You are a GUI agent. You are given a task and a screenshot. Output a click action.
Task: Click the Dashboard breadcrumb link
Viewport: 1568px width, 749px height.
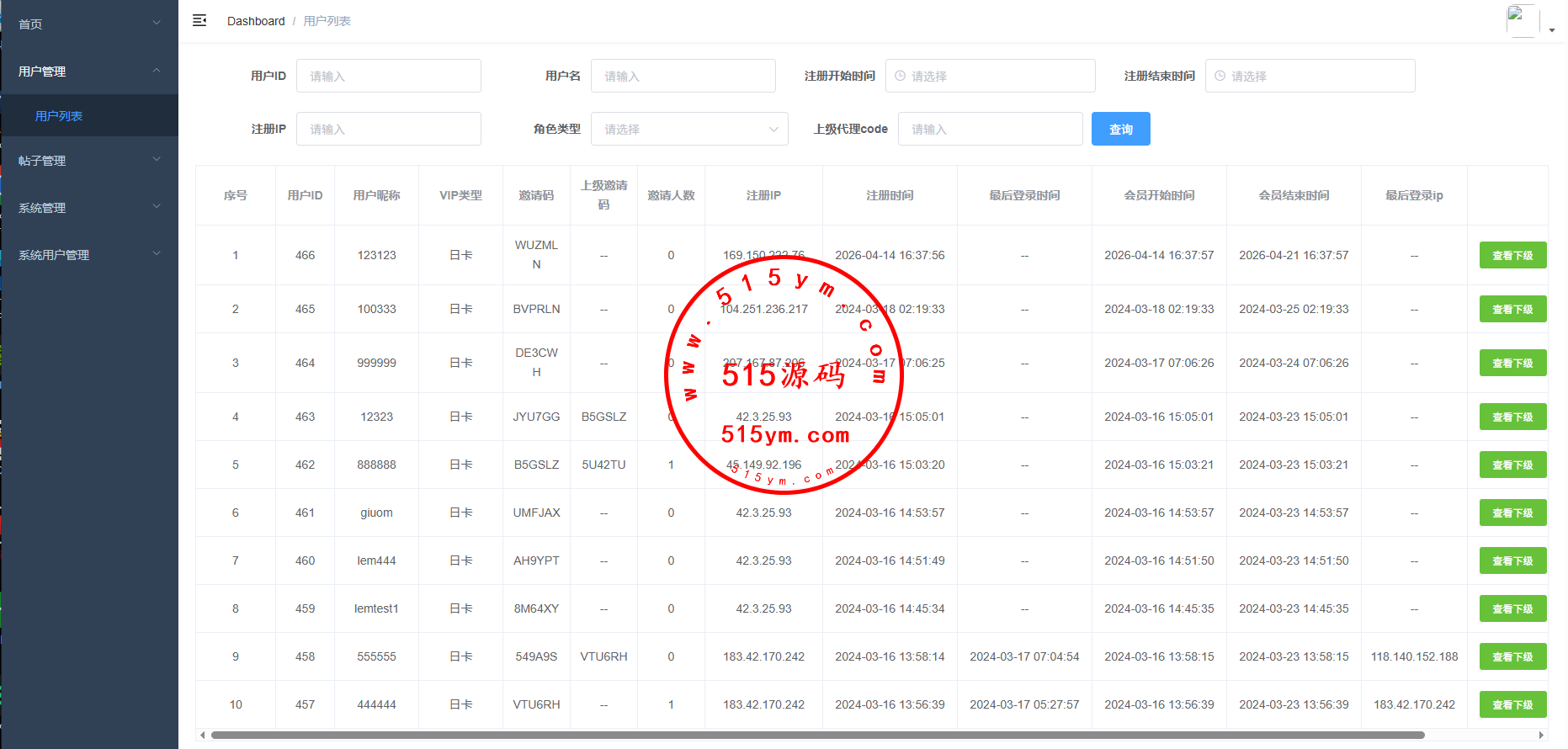256,21
